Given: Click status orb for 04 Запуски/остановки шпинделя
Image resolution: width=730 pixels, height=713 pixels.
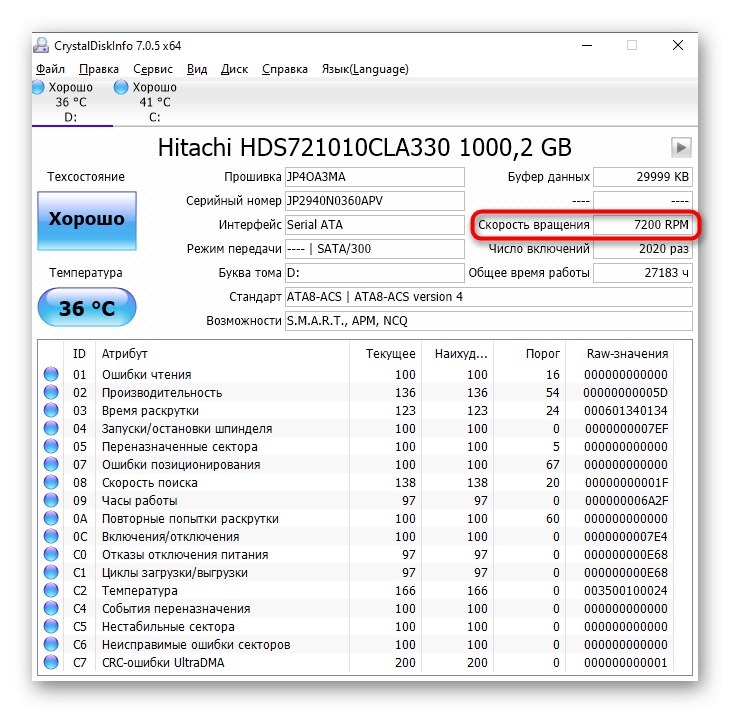Looking at the screenshot, I should pos(51,428).
